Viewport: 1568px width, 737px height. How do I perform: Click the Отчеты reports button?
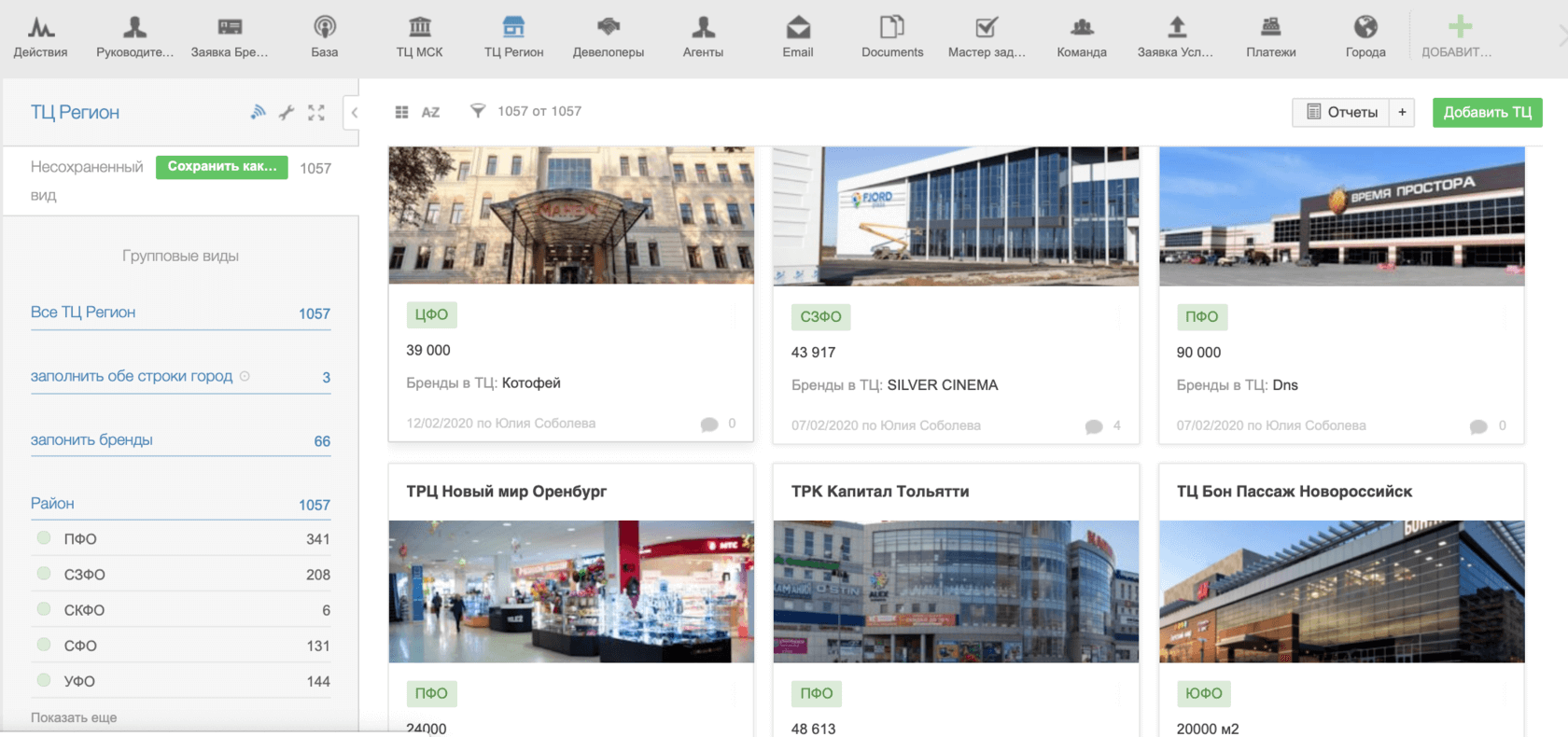(x=1341, y=112)
